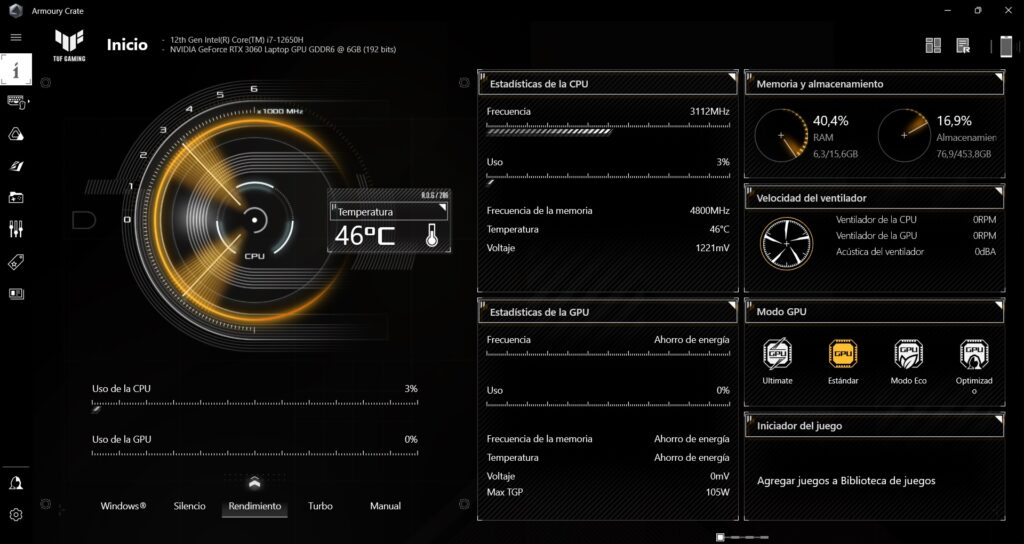Click Acústica del ventilador label
The width and height of the screenshot is (1024, 544).
[880, 251]
